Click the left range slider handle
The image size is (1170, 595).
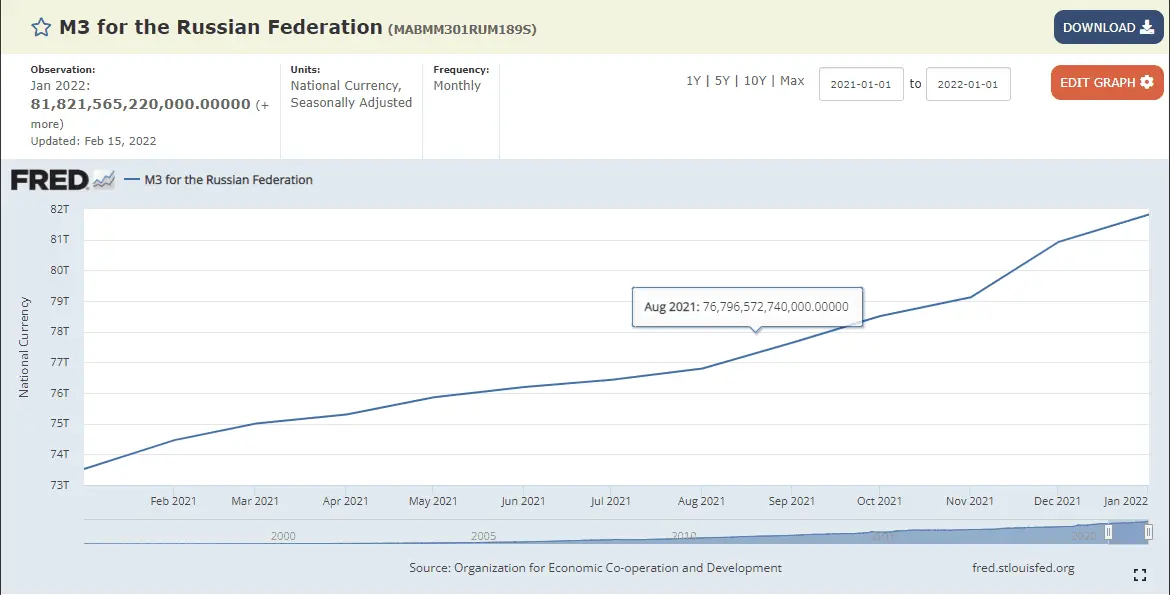[x=1108, y=533]
